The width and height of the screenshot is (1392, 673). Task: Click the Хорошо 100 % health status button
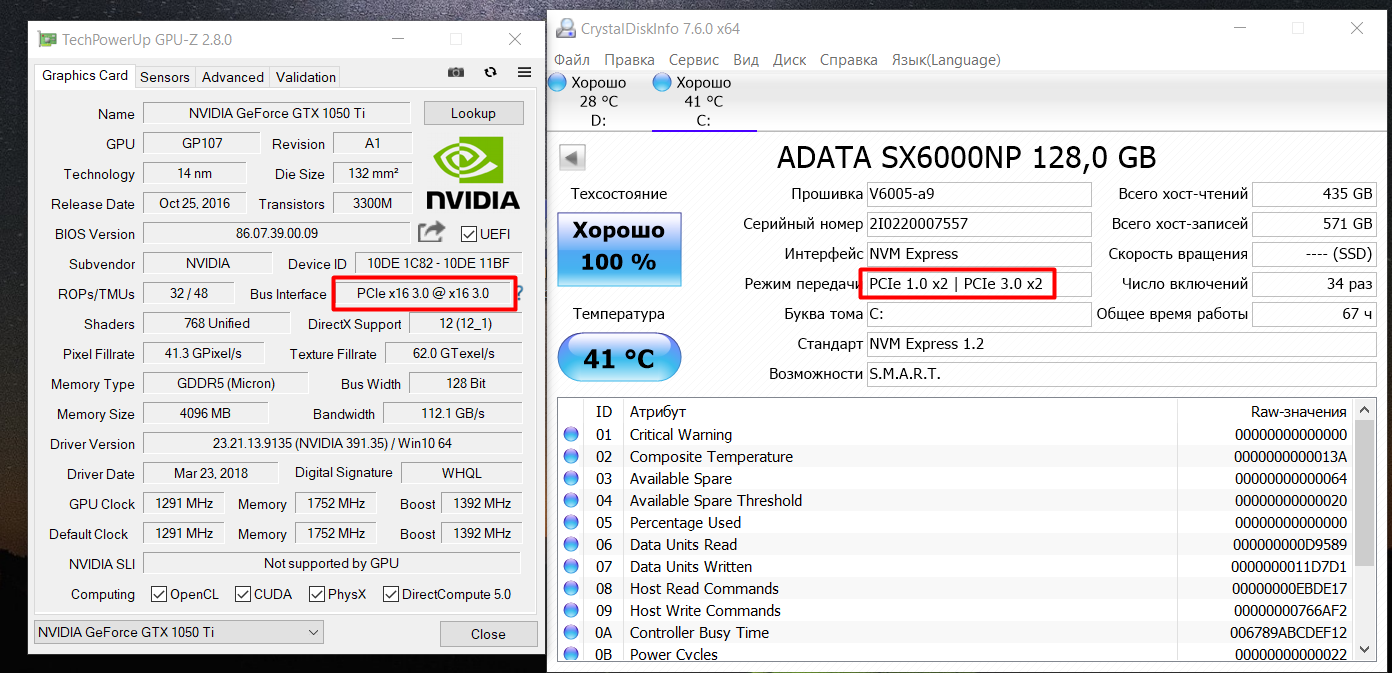coord(619,247)
